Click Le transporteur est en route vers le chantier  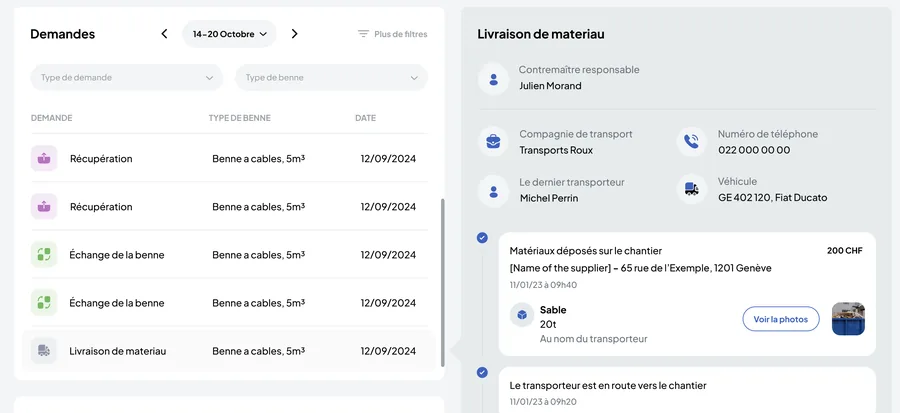pos(608,385)
